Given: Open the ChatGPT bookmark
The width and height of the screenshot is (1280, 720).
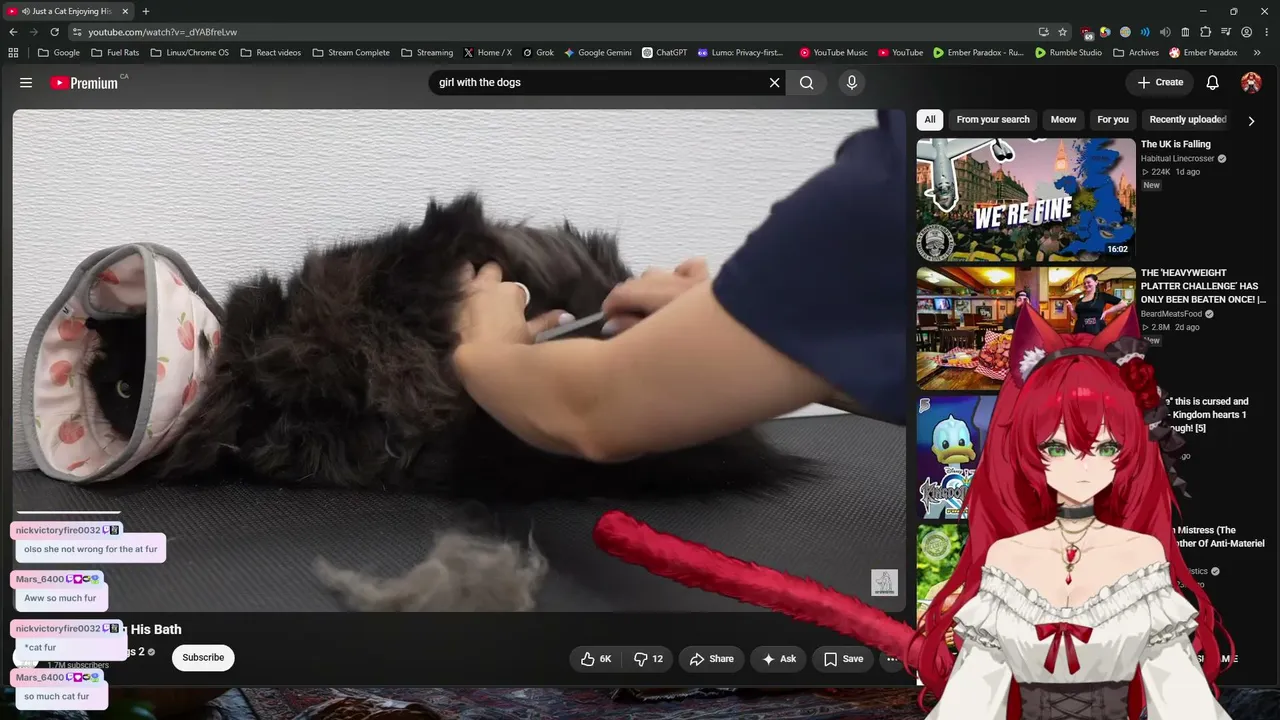Looking at the screenshot, I should 665,53.
